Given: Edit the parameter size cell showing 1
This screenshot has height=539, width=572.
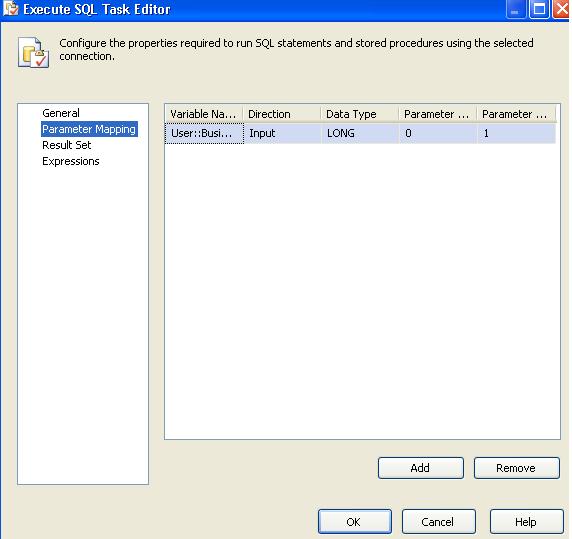Looking at the screenshot, I should click(x=516, y=133).
